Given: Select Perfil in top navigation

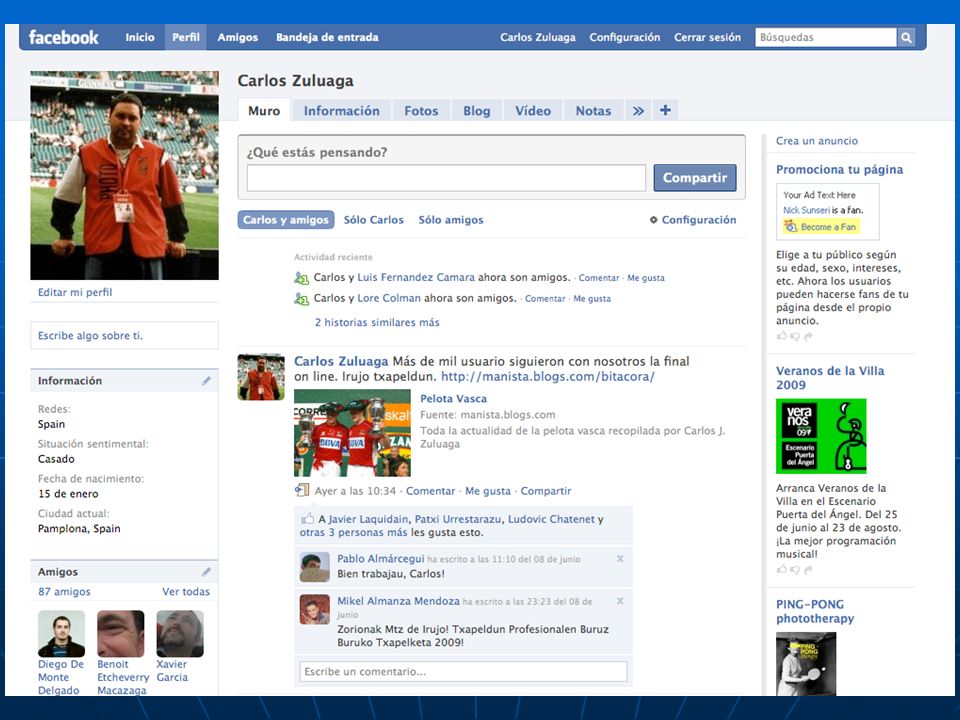Looking at the screenshot, I should (186, 37).
